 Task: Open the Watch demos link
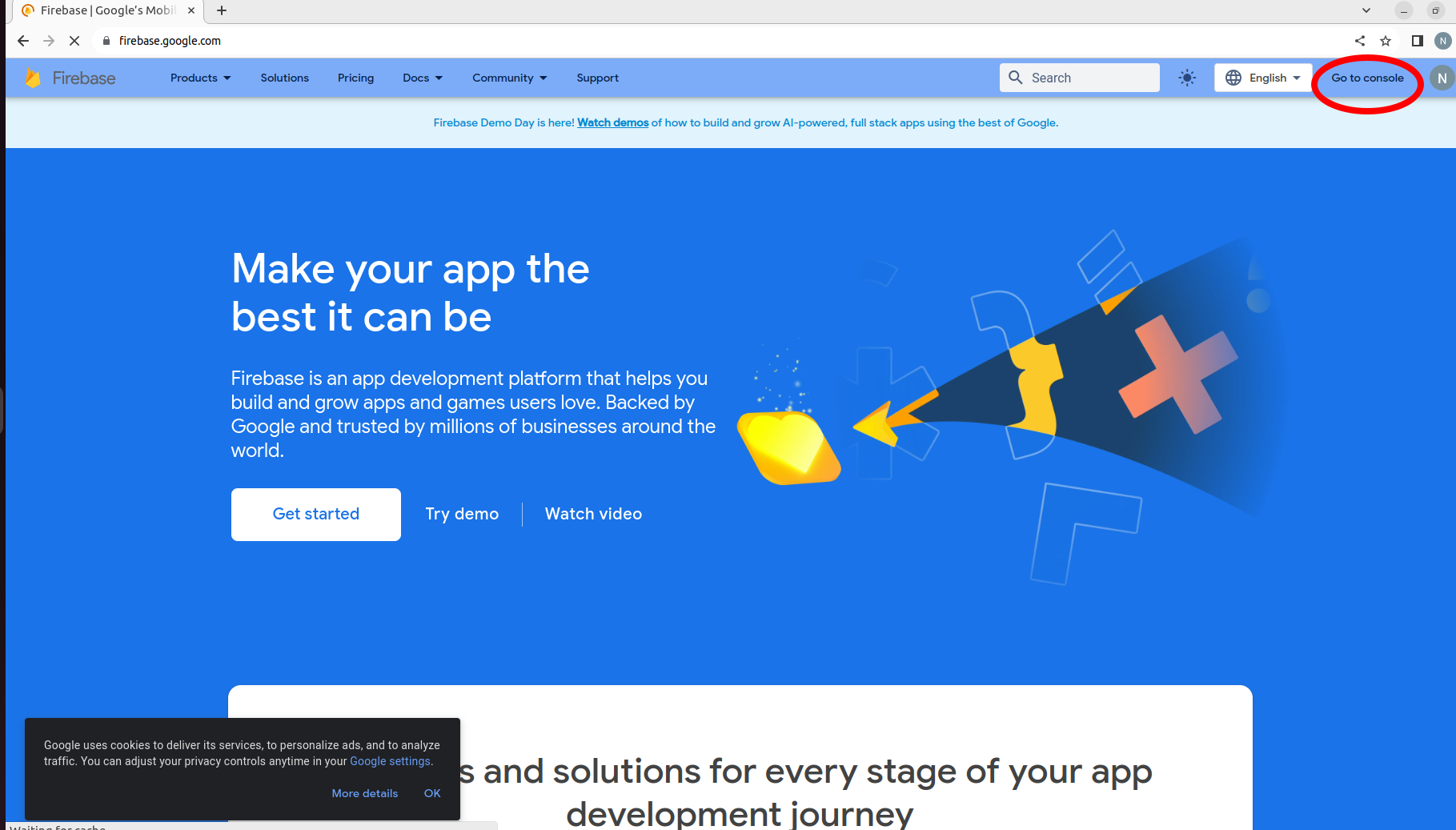pyautogui.click(x=612, y=122)
